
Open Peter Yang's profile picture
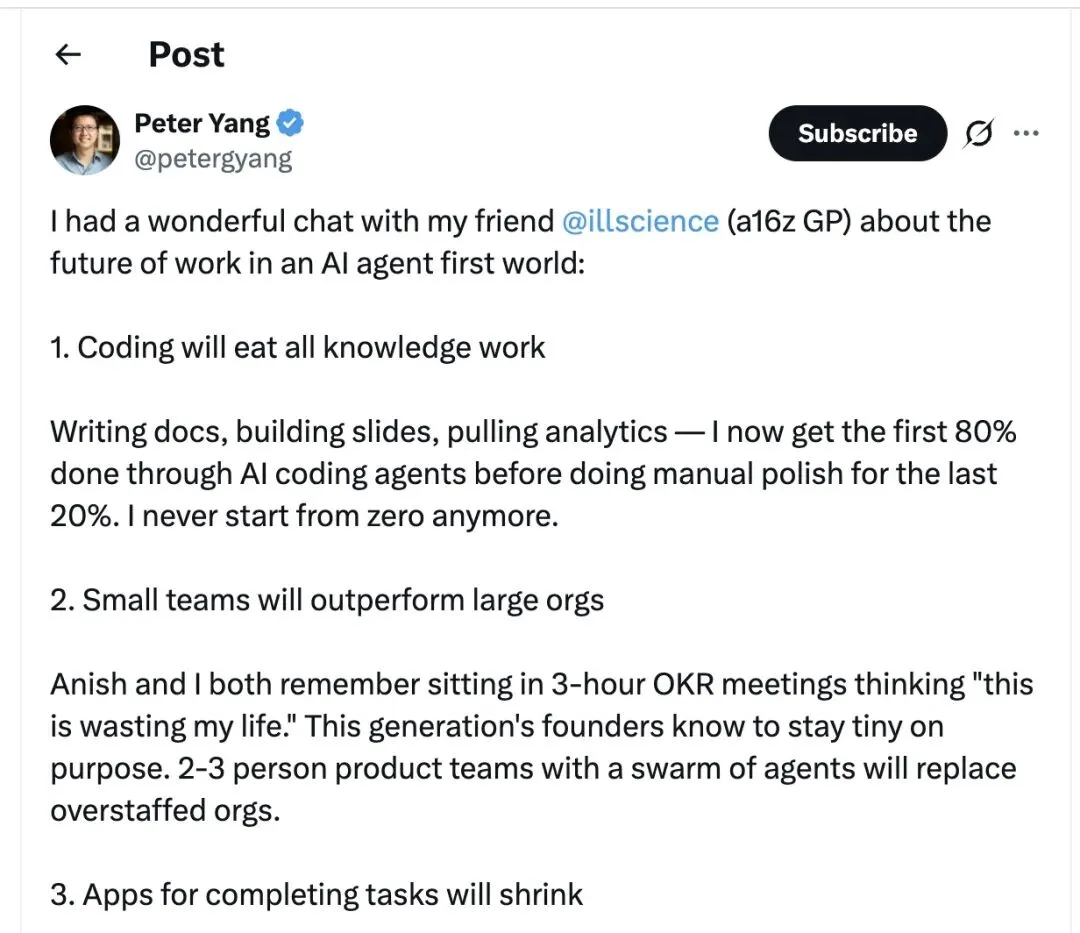coord(85,140)
